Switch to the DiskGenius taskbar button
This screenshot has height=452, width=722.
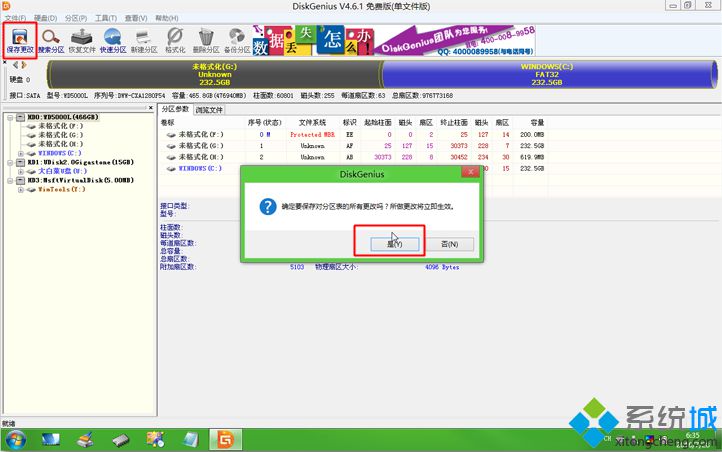[225, 440]
